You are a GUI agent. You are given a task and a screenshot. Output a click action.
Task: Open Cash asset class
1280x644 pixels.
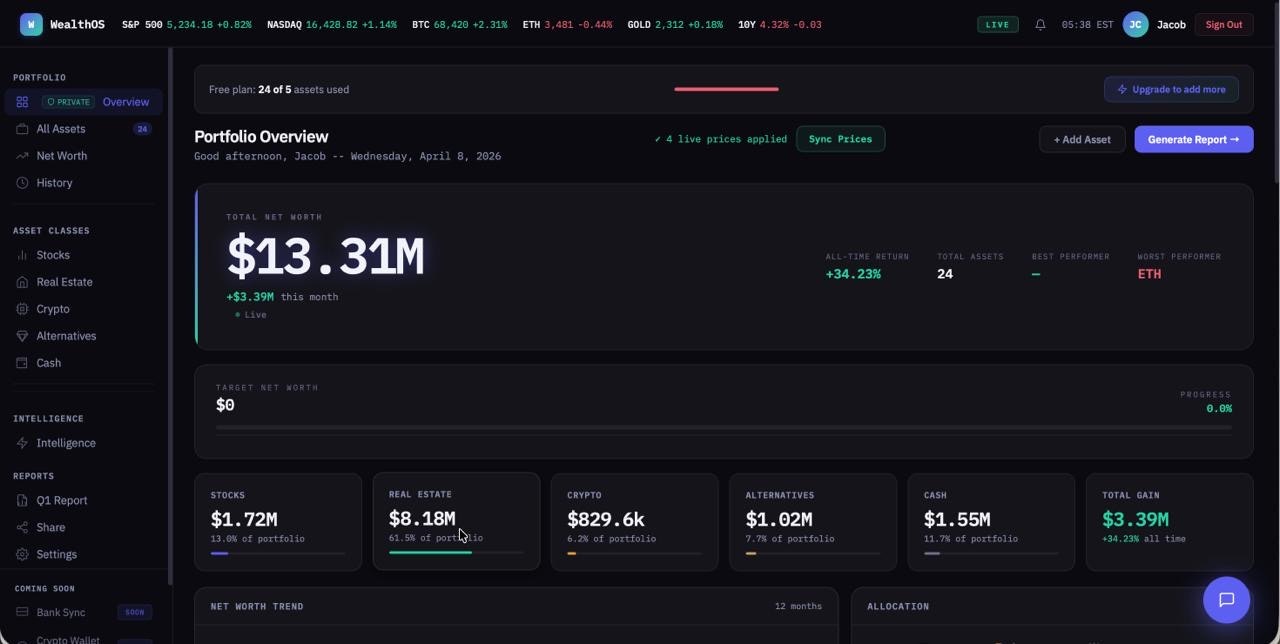click(x=84, y=363)
